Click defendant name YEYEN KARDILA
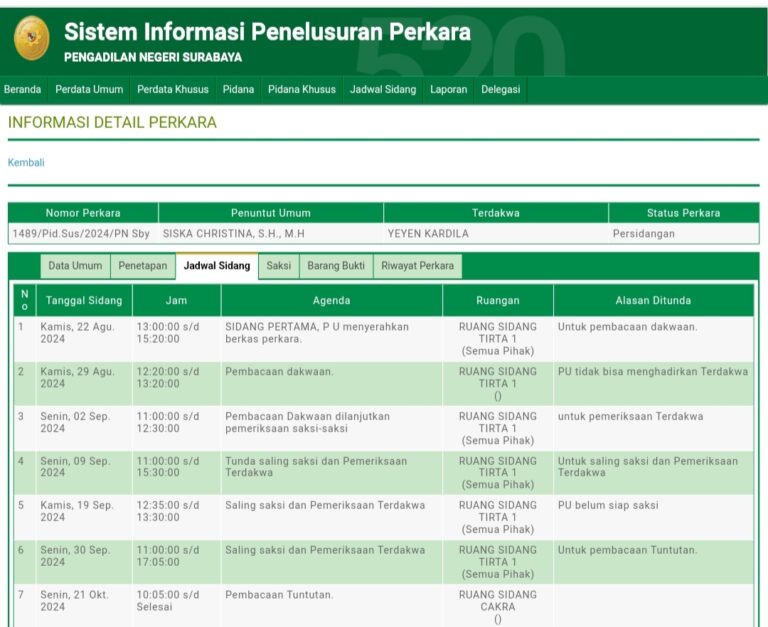 [428, 234]
